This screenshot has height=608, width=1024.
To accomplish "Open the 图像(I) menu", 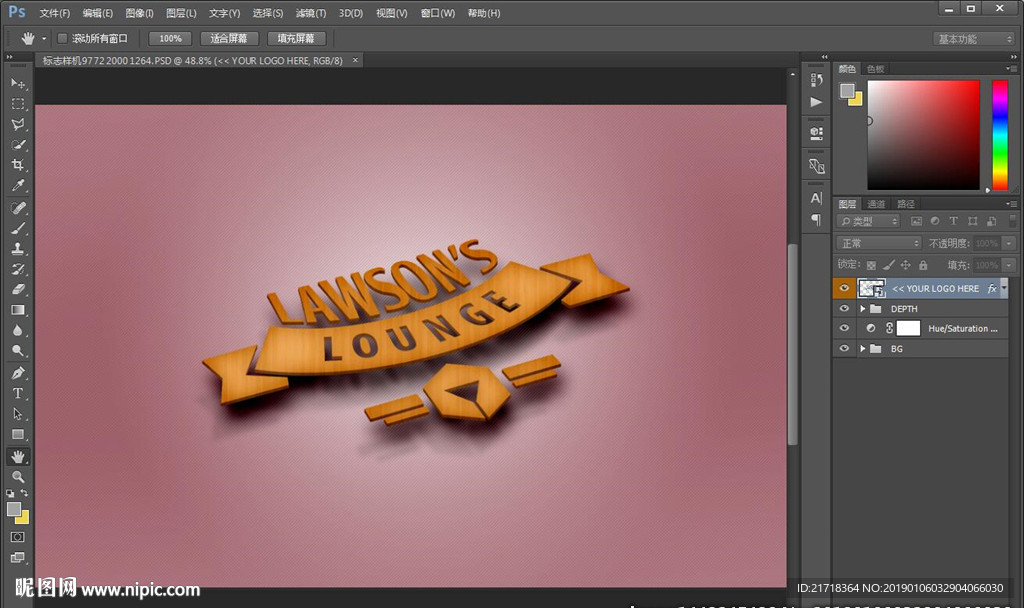I will [x=139, y=13].
